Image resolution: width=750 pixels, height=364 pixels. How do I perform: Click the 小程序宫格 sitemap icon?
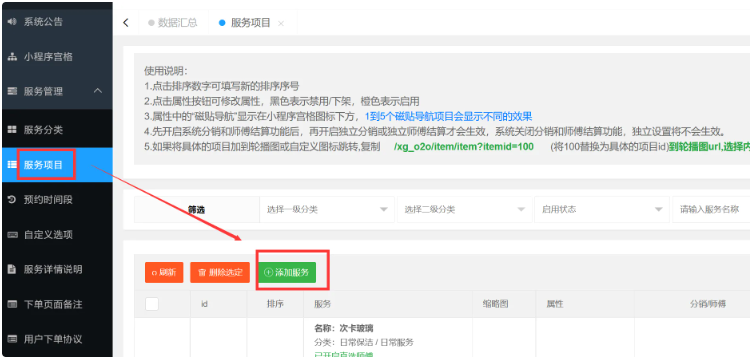coord(12,57)
